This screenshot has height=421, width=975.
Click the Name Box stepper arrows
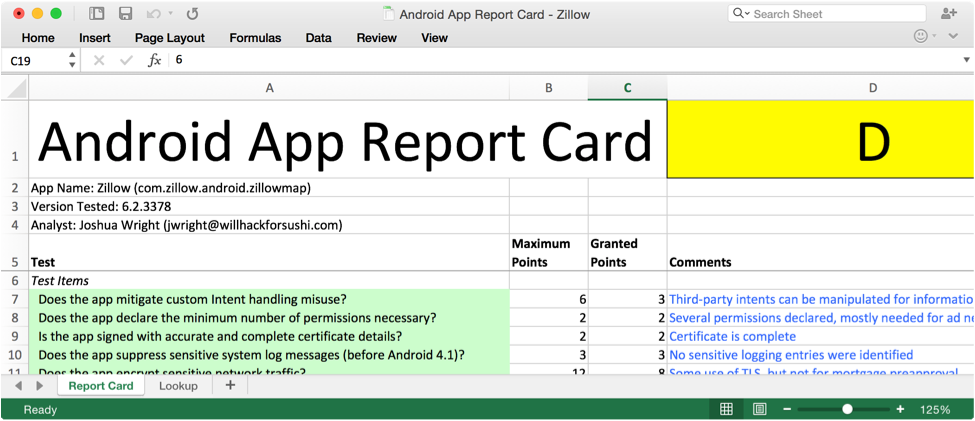coord(72,60)
